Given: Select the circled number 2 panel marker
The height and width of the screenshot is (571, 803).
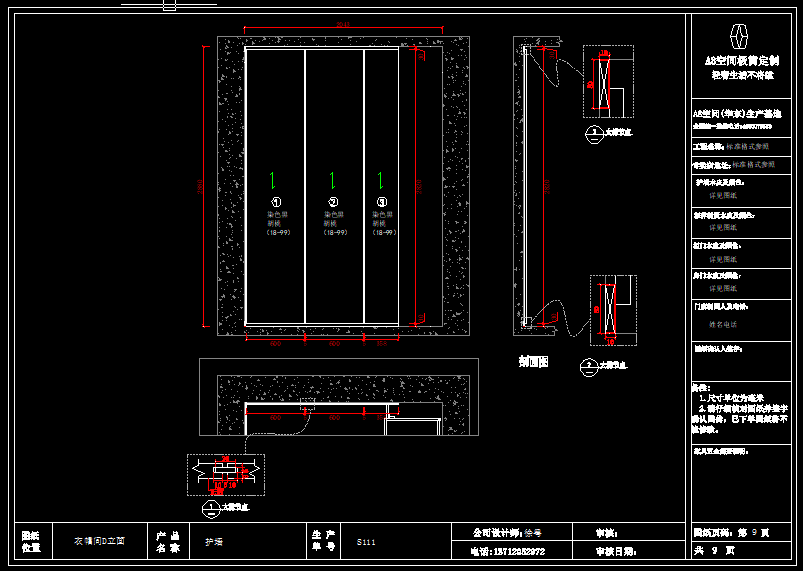Looking at the screenshot, I should point(333,202).
